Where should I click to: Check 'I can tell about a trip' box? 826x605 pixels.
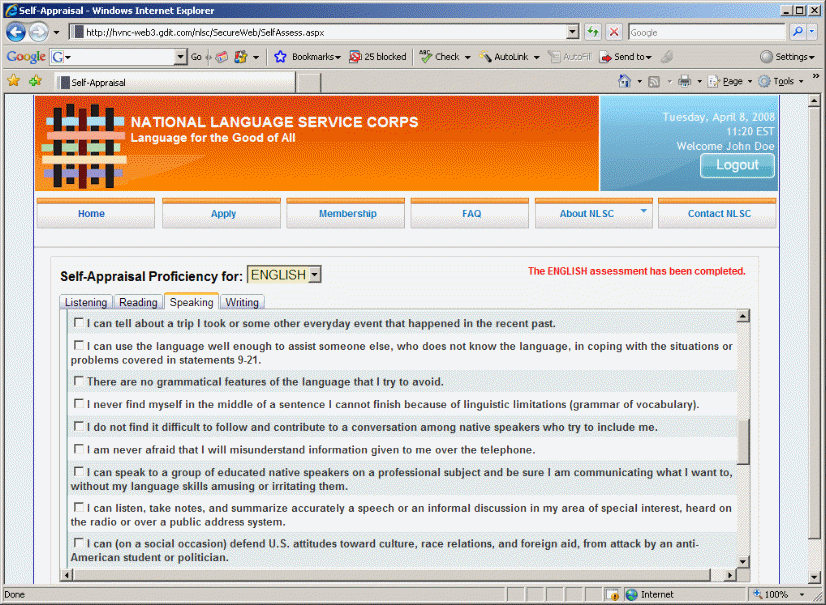point(78,322)
